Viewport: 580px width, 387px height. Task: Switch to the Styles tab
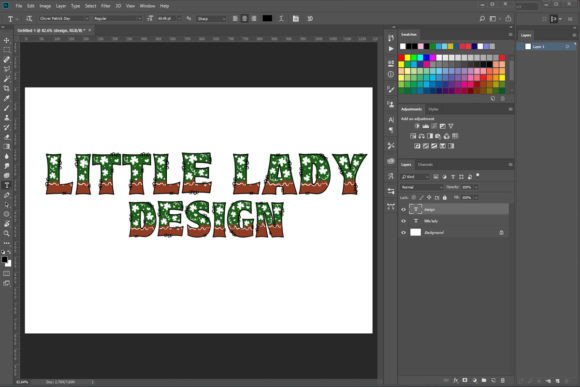pyautogui.click(x=433, y=109)
